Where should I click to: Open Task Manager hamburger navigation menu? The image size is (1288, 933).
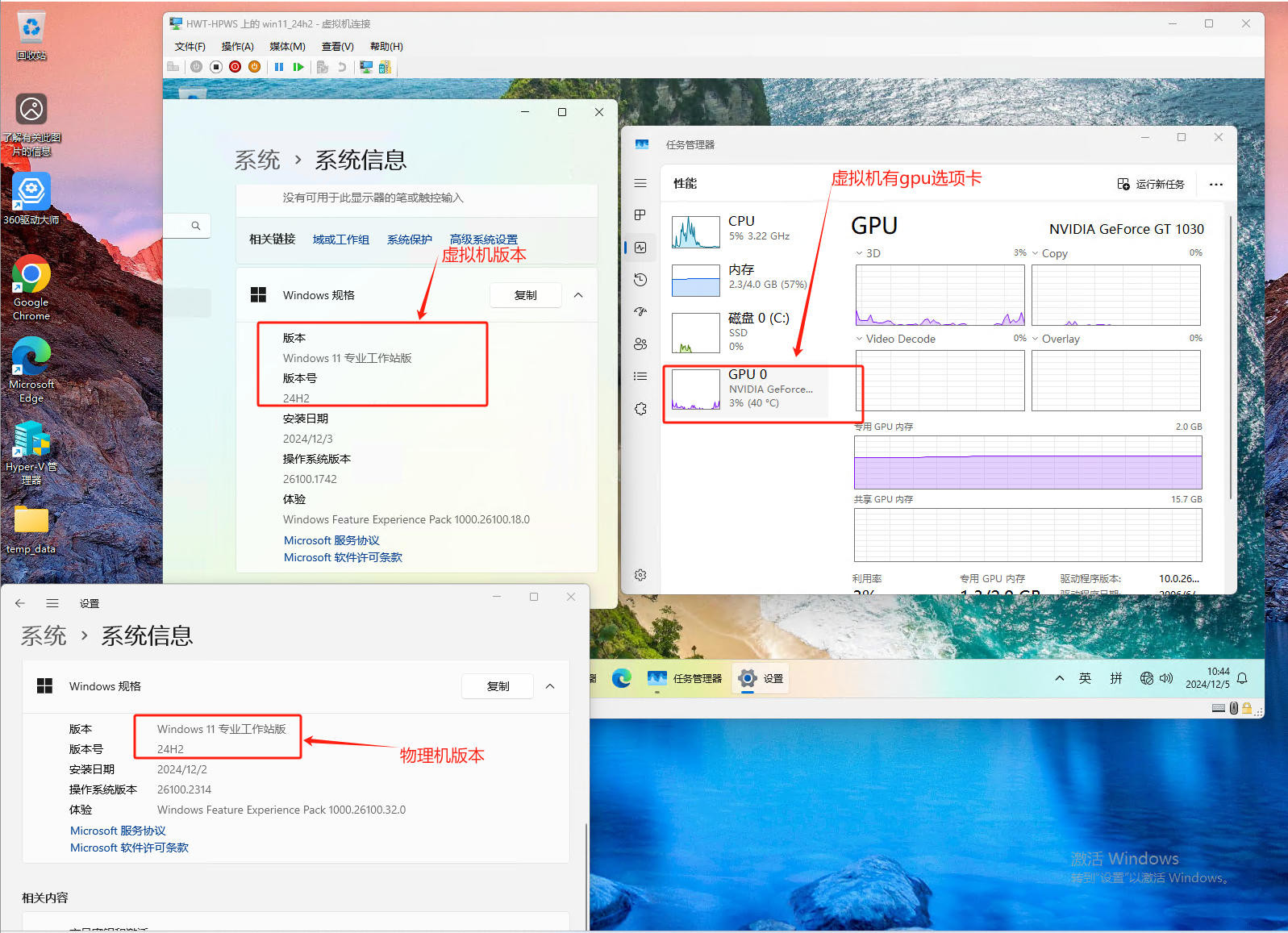[640, 183]
